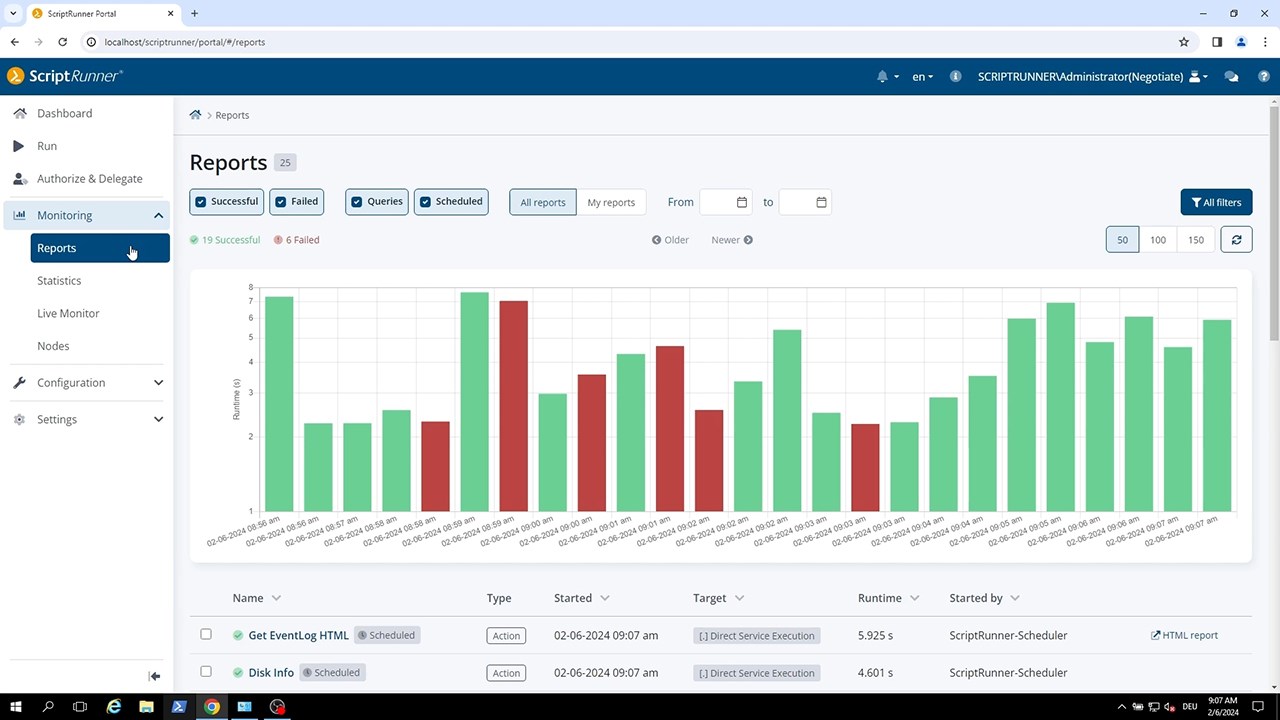This screenshot has height=720, width=1280.
Task: Refresh the reports list
Action: (1236, 240)
